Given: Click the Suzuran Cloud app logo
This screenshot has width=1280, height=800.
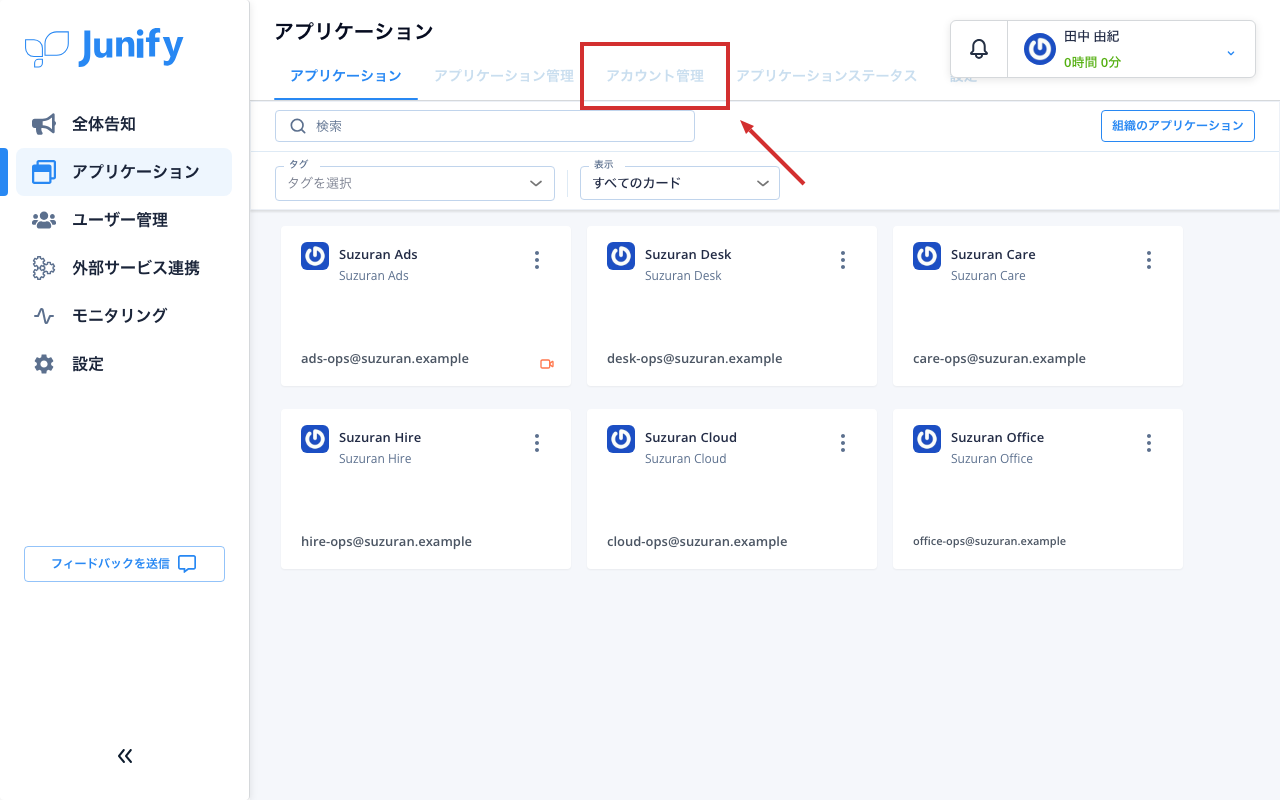Looking at the screenshot, I should coord(621,439).
